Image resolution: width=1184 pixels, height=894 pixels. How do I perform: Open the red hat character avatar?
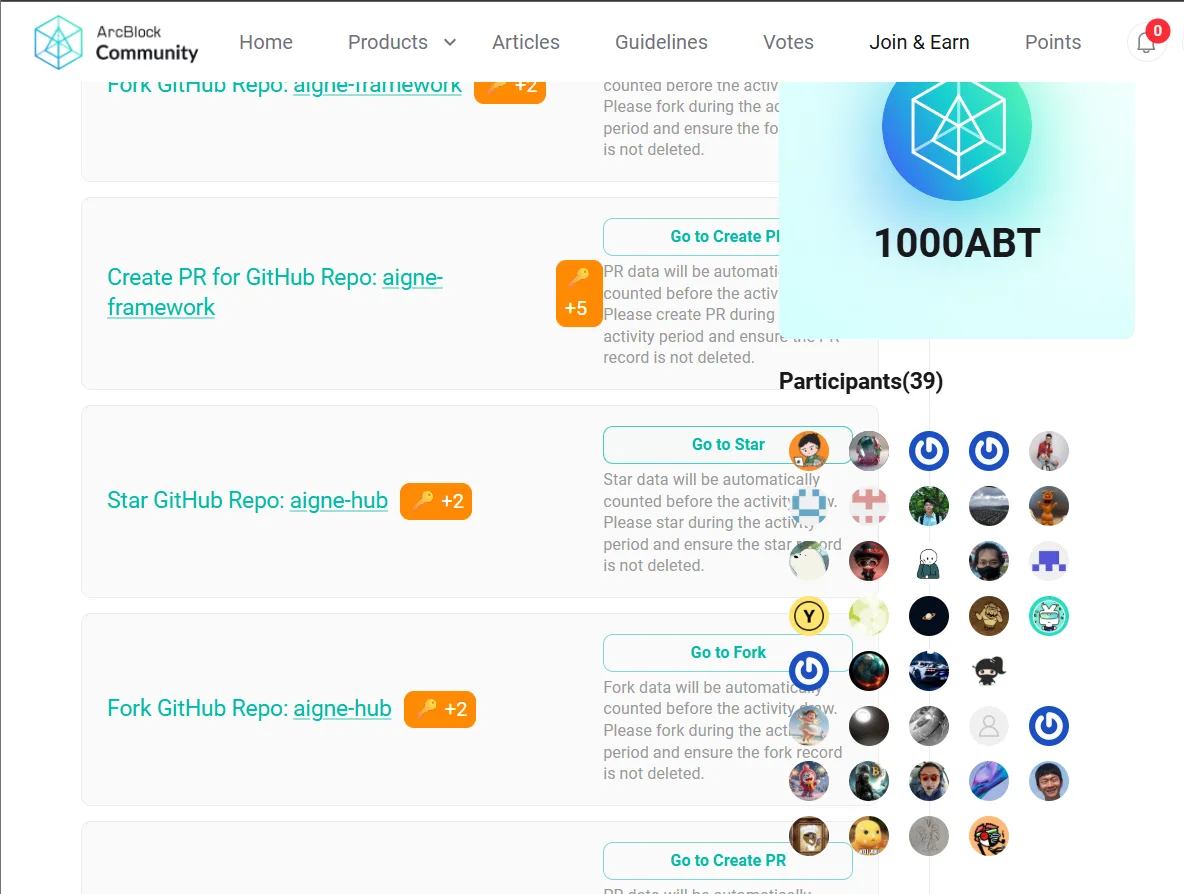tap(868, 561)
